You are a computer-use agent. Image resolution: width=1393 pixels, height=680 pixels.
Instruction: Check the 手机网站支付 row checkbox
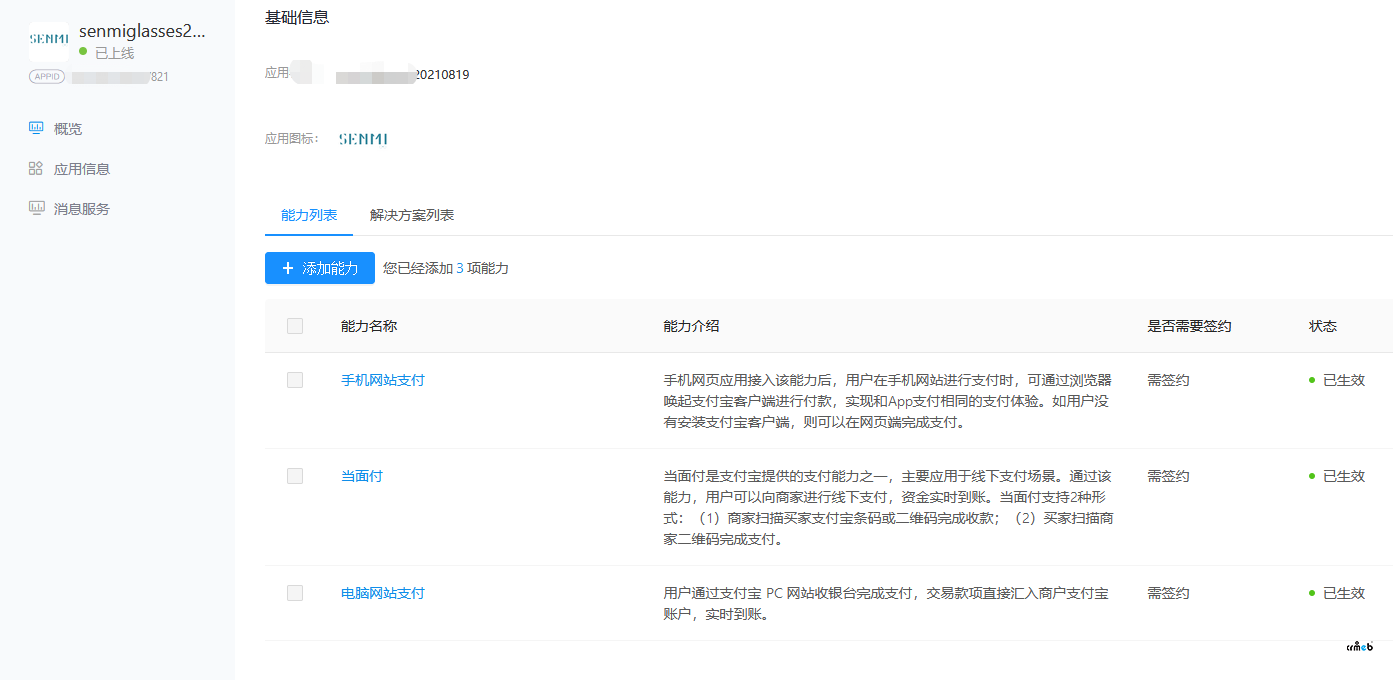pyautogui.click(x=295, y=380)
